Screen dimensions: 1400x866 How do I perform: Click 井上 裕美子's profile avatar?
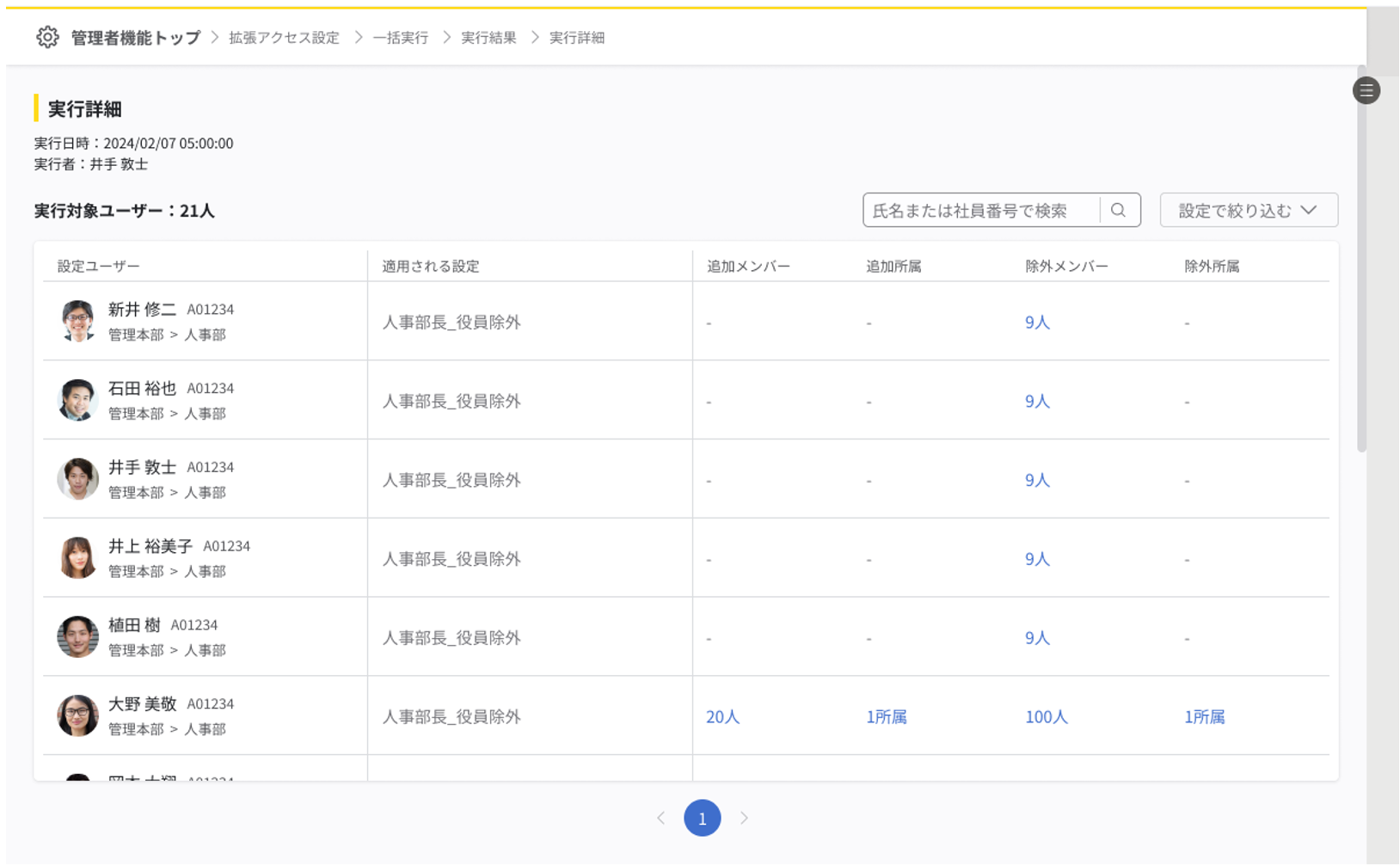[77, 557]
